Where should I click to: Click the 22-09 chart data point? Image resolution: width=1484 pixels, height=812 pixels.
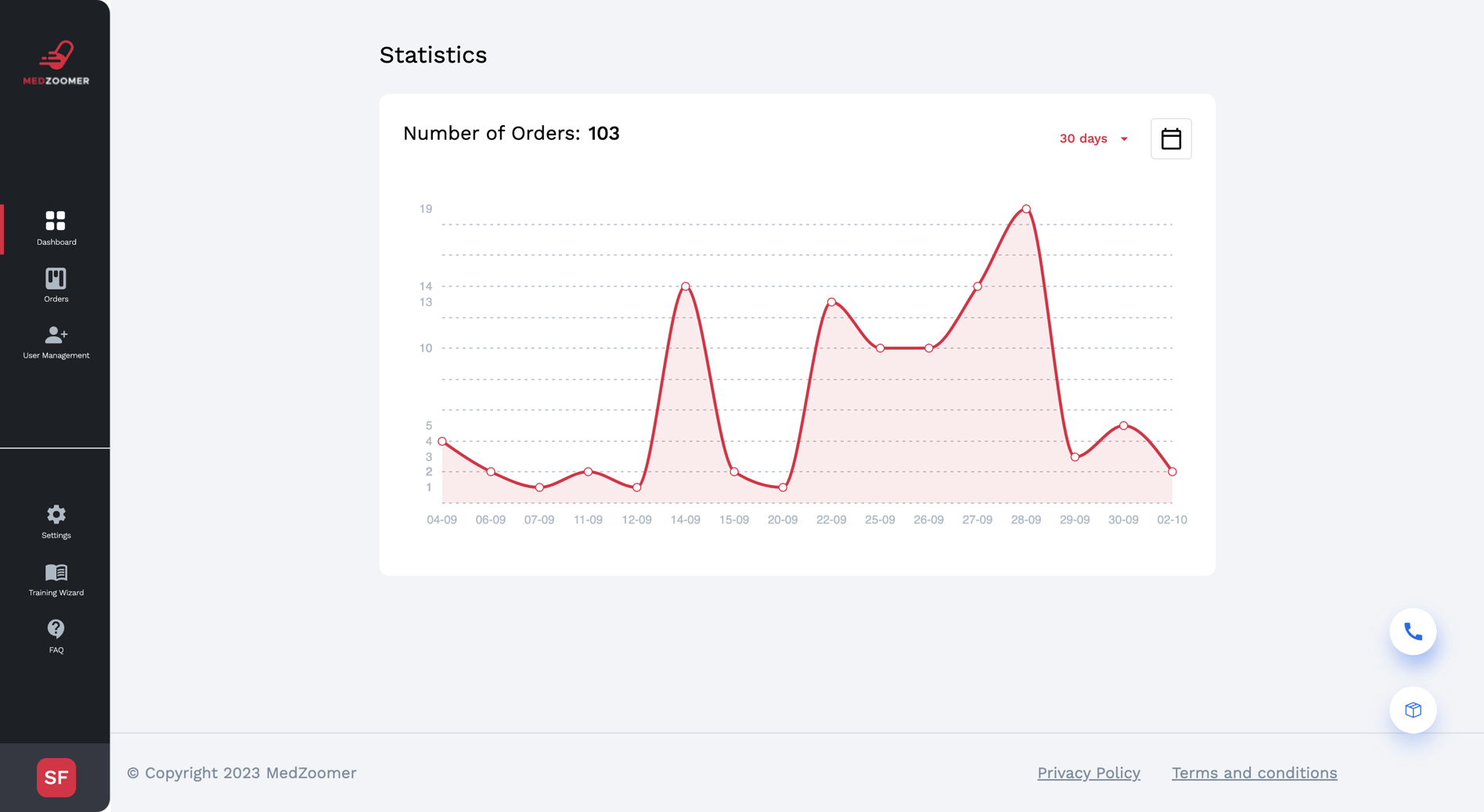tap(831, 302)
